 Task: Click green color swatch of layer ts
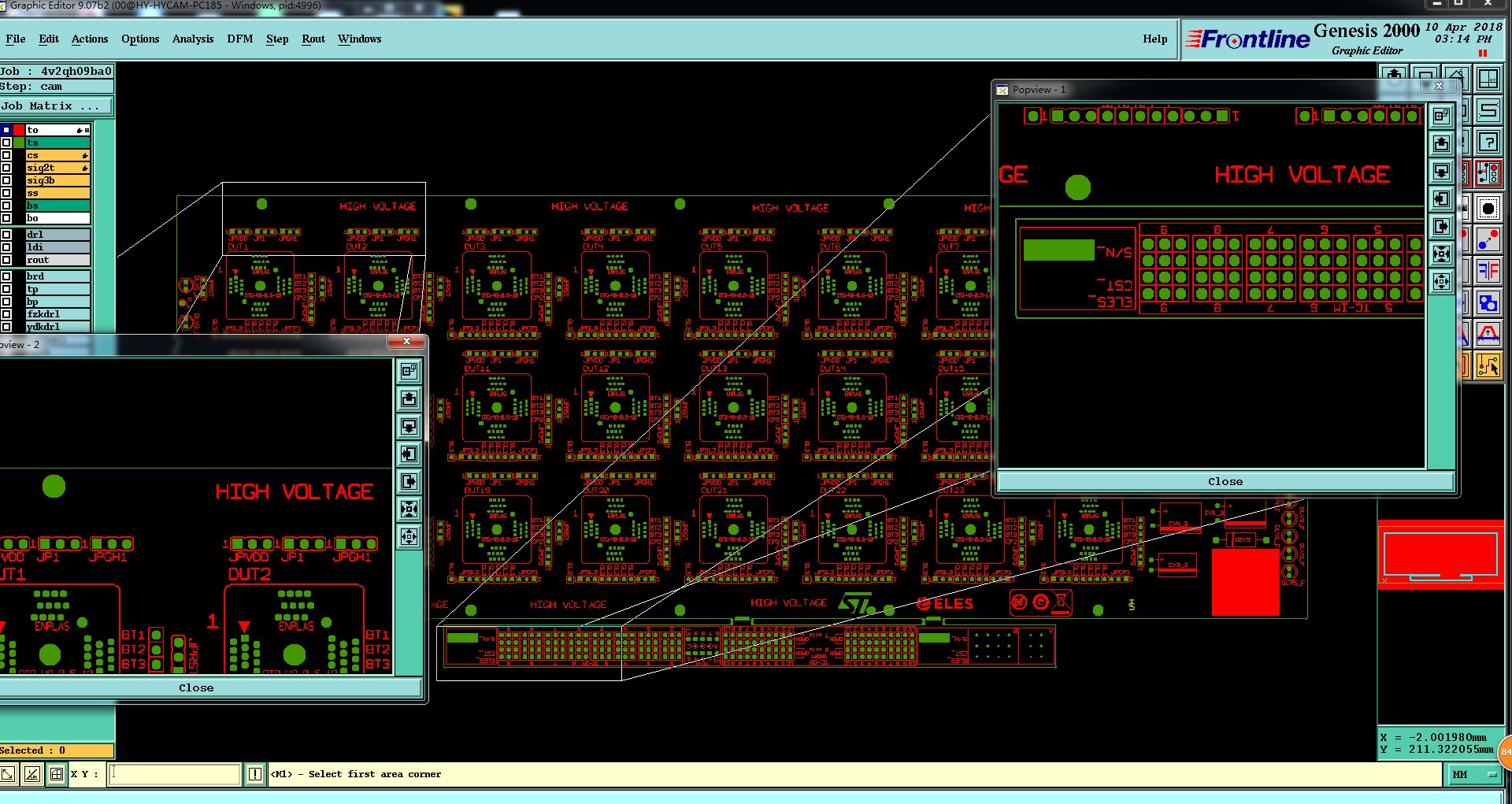pyautogui.click(x=19, y=143)
